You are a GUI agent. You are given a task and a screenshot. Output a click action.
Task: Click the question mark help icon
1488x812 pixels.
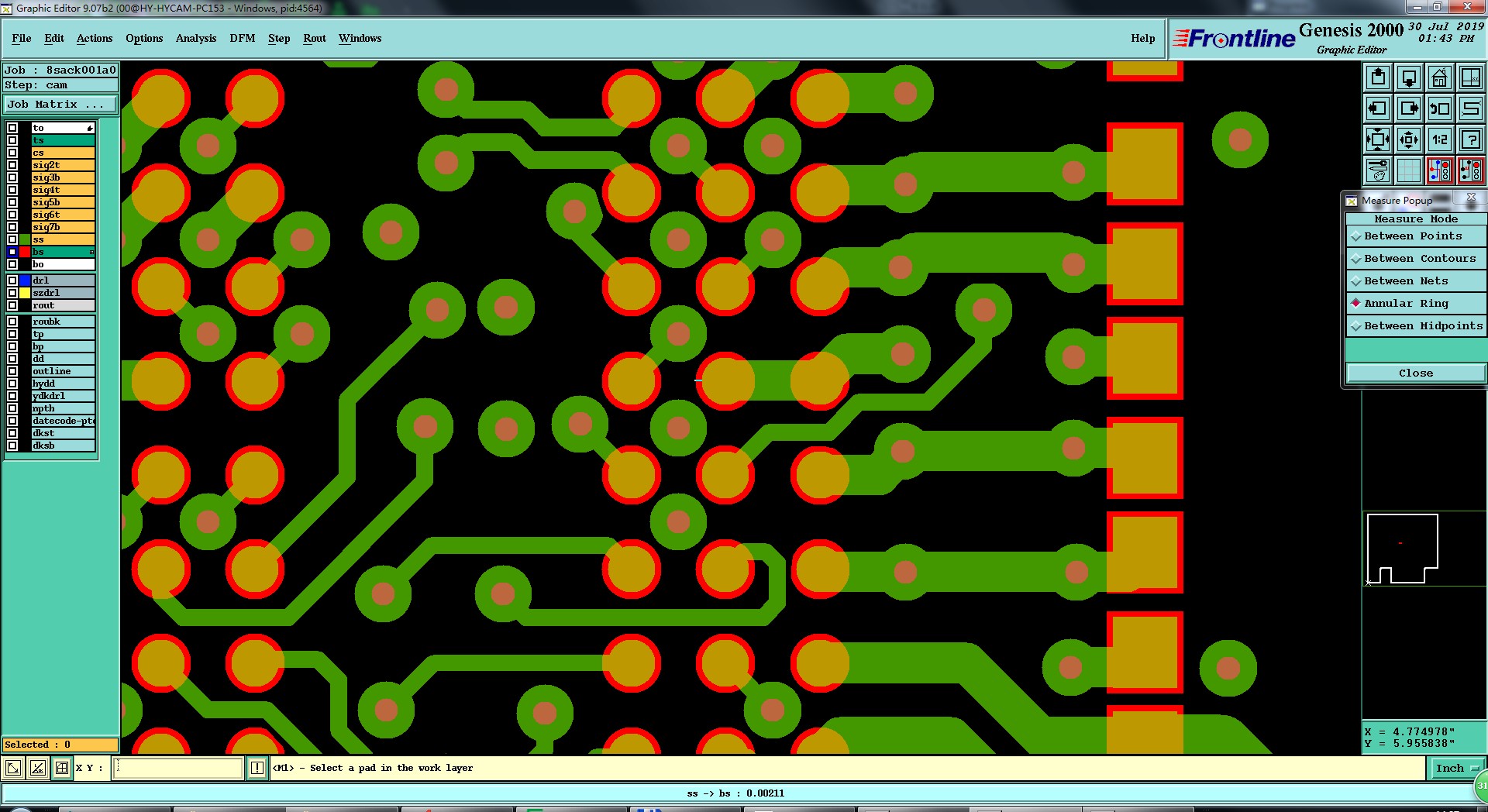click(x=1470, y=139)
